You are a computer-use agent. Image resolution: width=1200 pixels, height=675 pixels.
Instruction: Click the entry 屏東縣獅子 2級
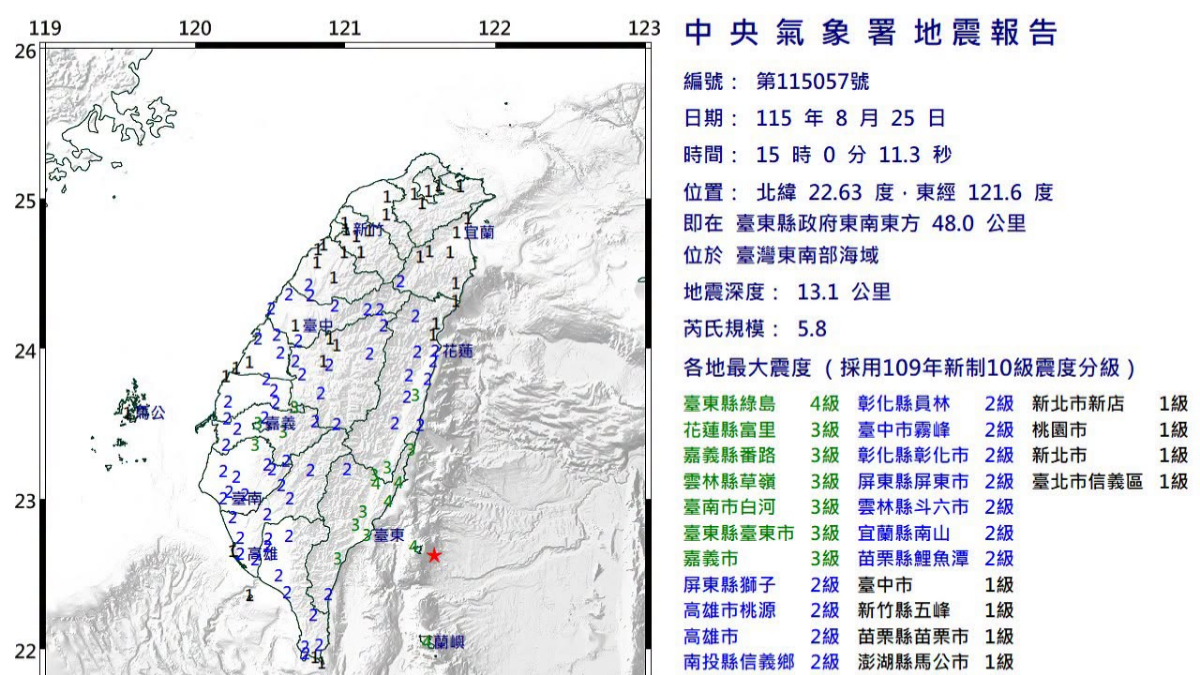(761, 584)
